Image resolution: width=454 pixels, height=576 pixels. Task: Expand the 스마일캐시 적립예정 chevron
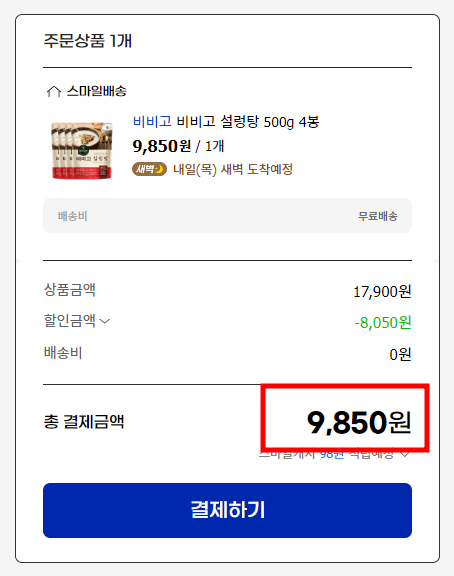click(405, 454)
